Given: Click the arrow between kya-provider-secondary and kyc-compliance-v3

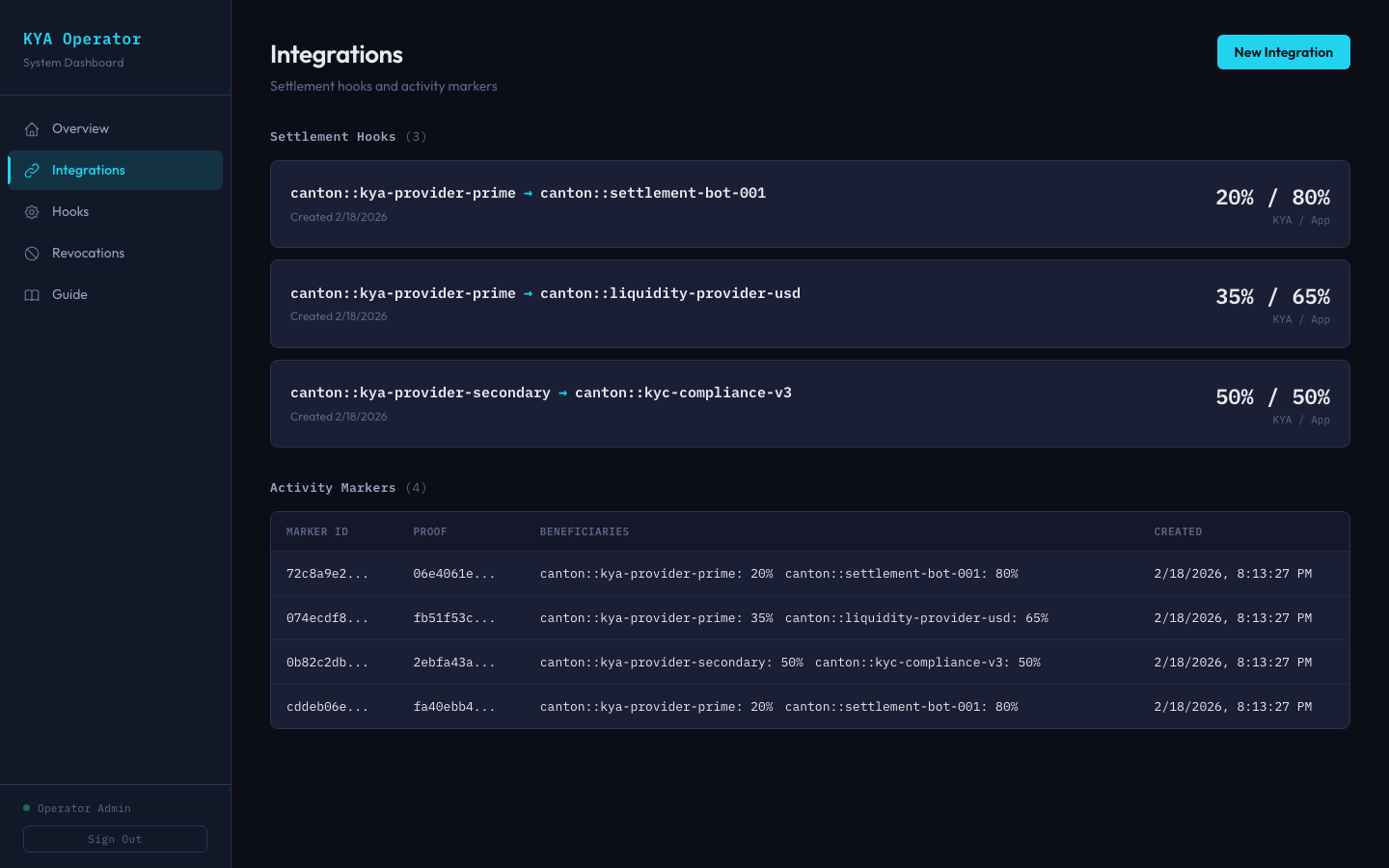Looking at the screenshot, I should 563,393.
